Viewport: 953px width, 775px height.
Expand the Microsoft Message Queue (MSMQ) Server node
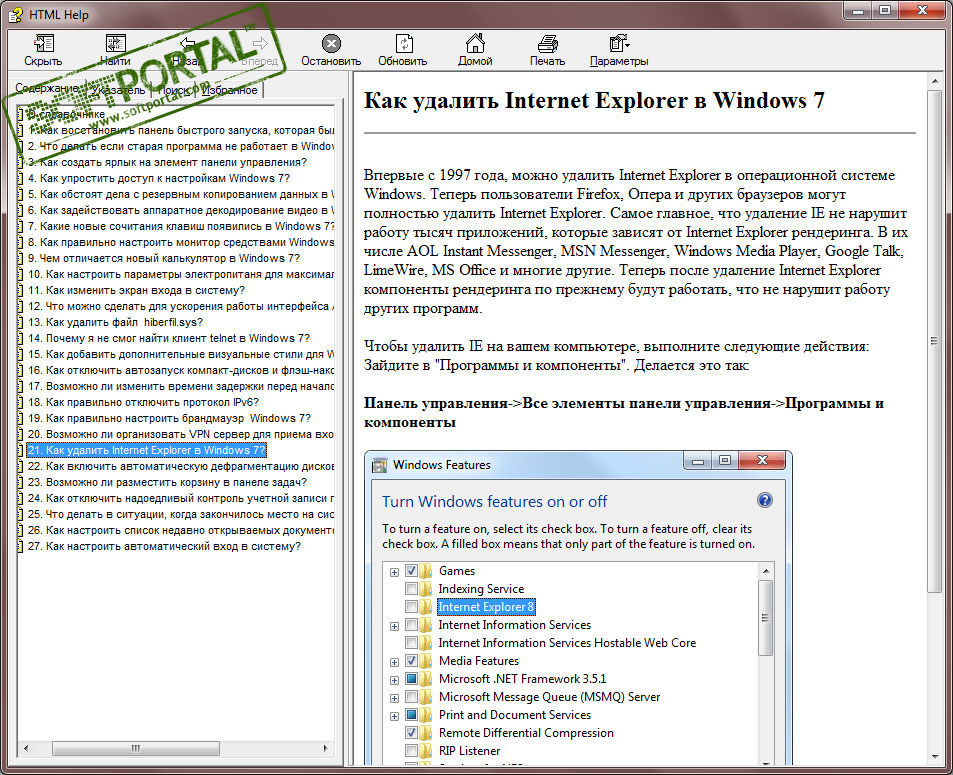tap(394, 698)
